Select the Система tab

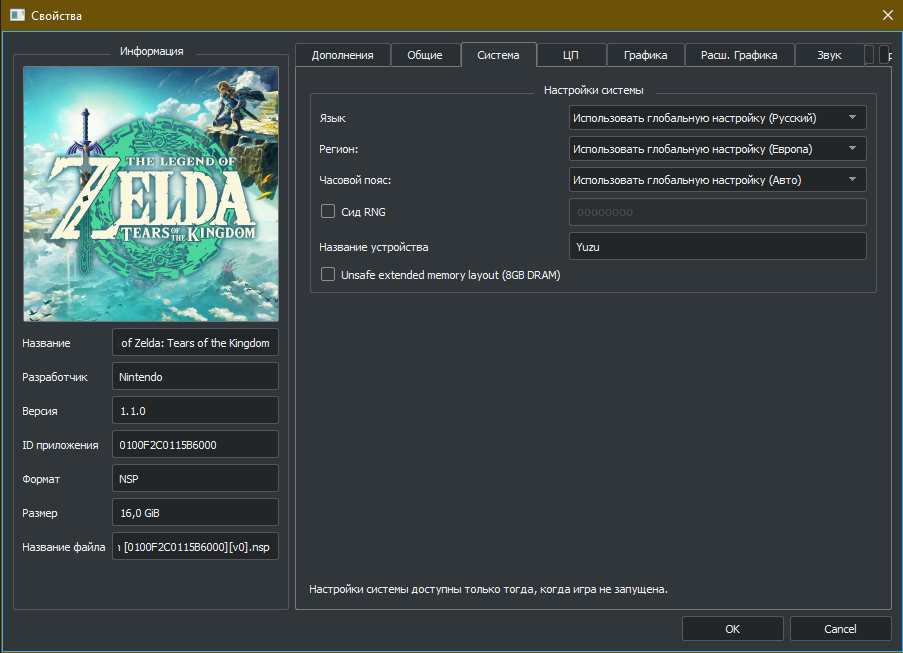498,55
